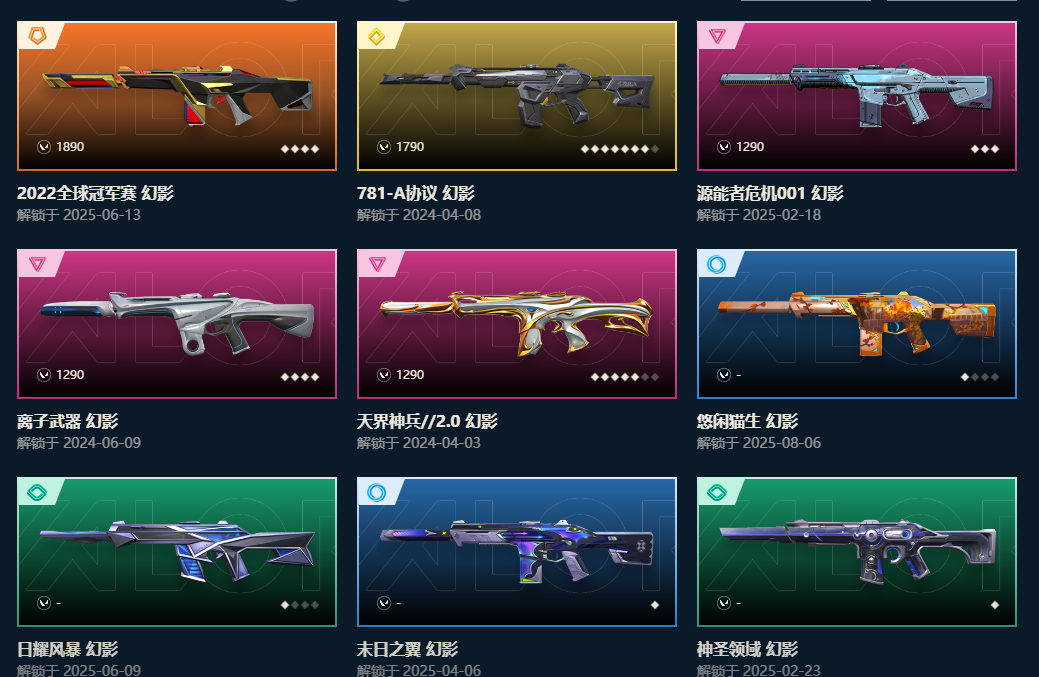This screenshot has width=1039, height=677.
Task: Click the VP currency icon beside 1790
Action: pos(384,147)
